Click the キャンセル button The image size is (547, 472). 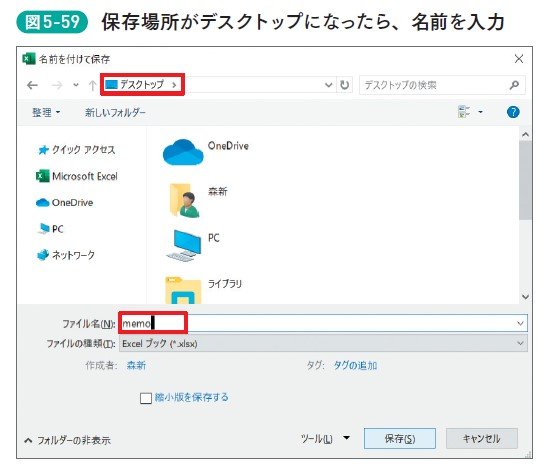pos(481,439)
